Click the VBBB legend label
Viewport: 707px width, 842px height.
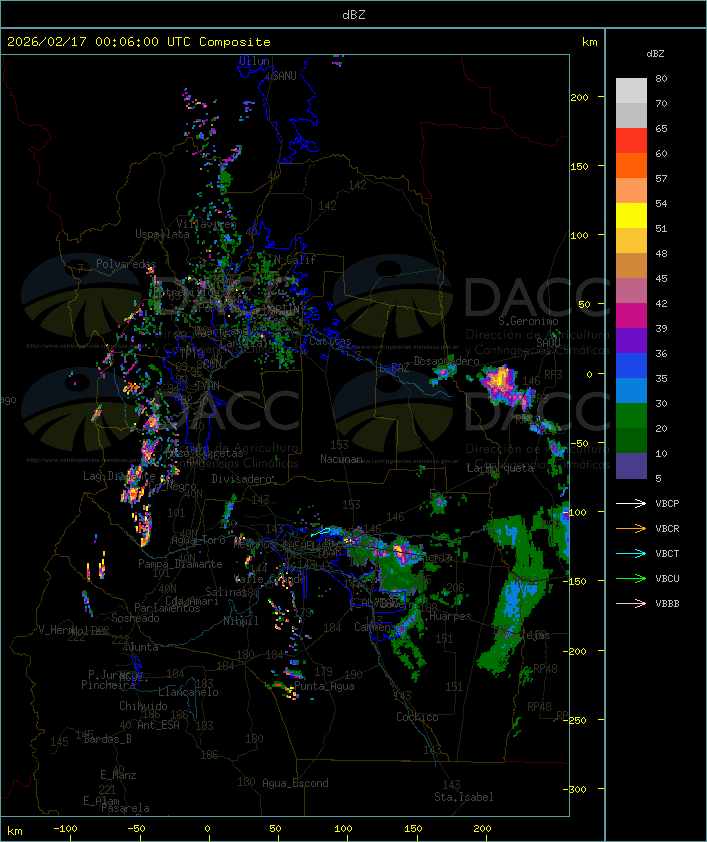tap(667, 604)
